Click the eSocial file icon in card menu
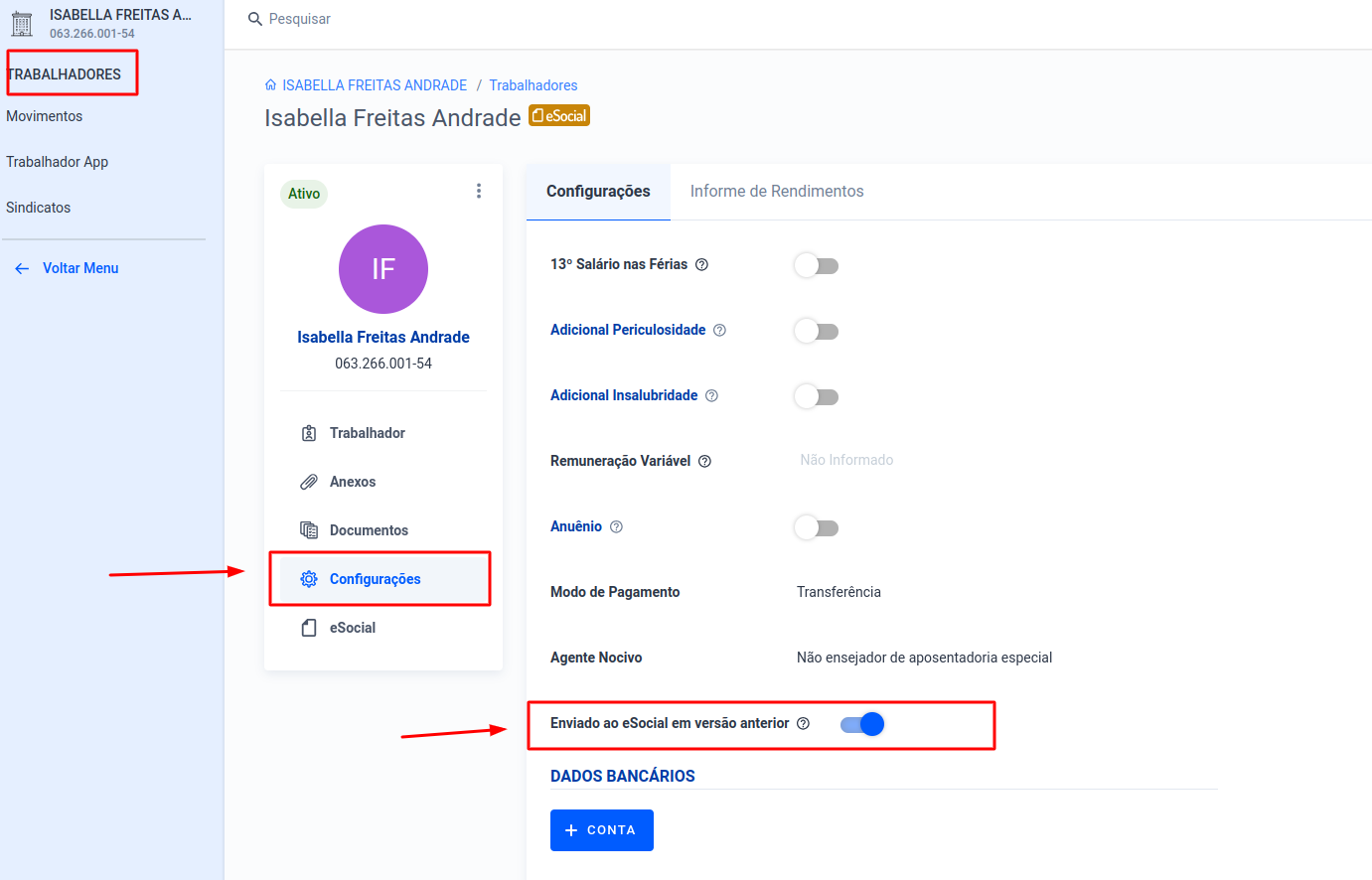 point(309,628)
